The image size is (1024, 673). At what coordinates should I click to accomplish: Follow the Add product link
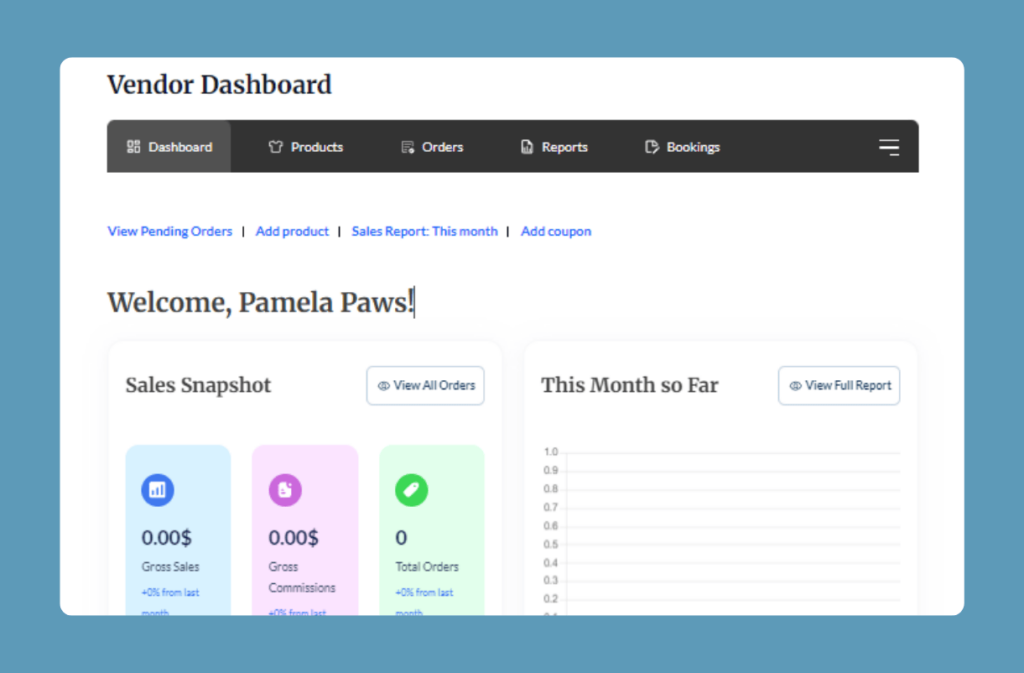point(292,231)
